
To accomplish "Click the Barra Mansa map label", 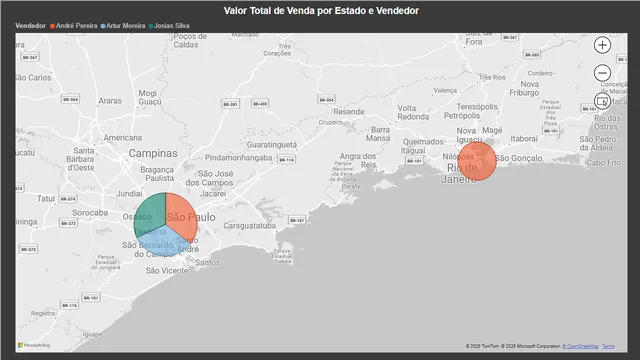I will pos(378,134).
